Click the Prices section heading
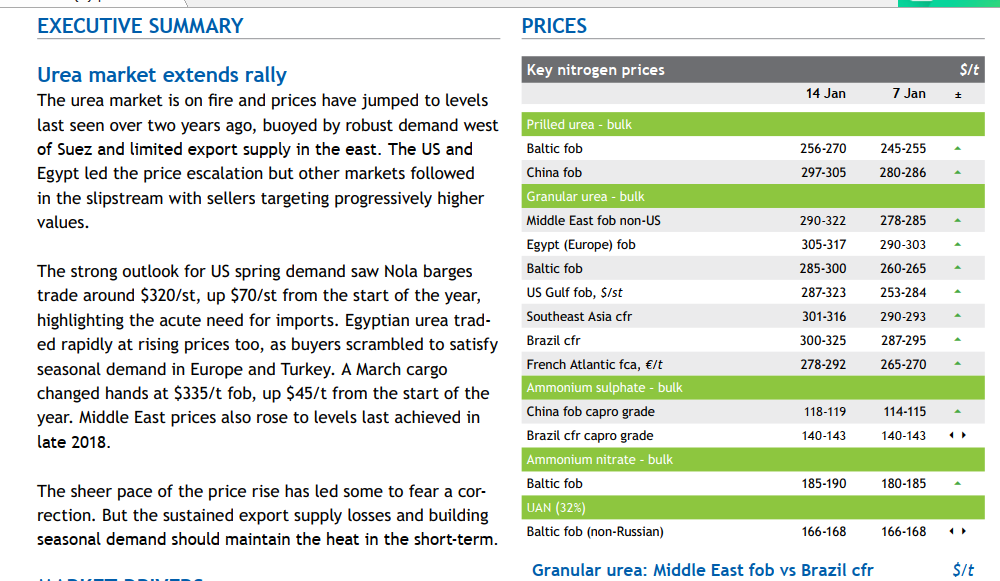 pos(554,26)
